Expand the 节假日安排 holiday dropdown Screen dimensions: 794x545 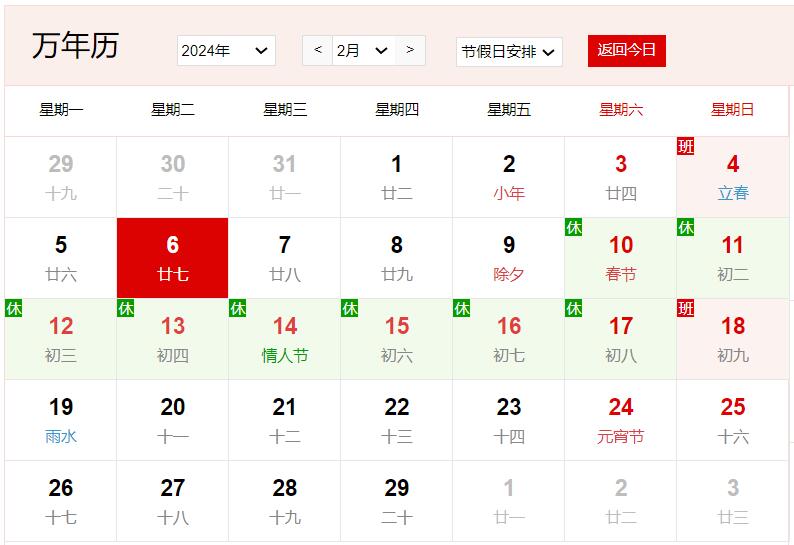pos(509,52)
